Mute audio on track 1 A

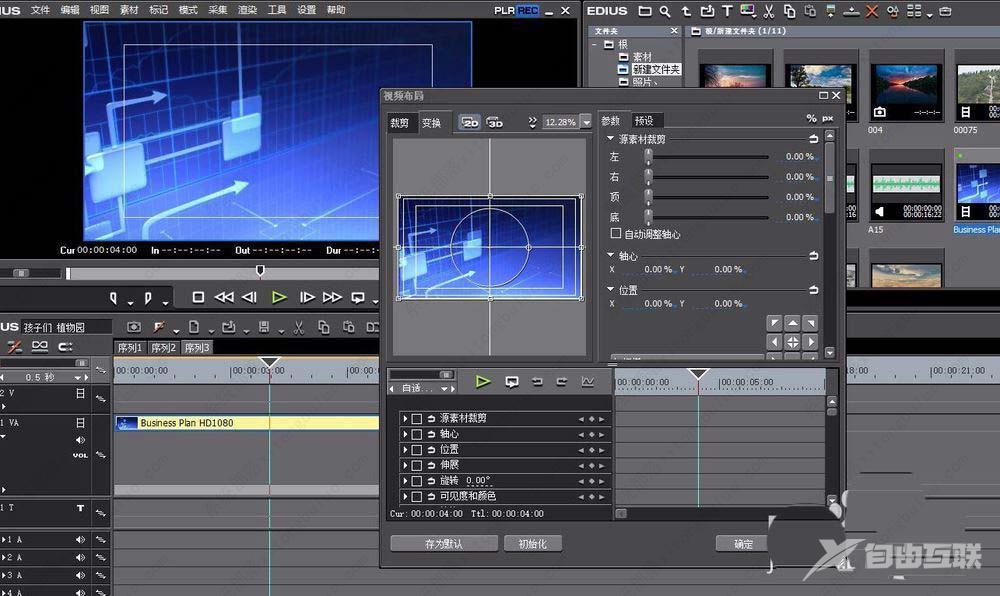coord(80,539)
